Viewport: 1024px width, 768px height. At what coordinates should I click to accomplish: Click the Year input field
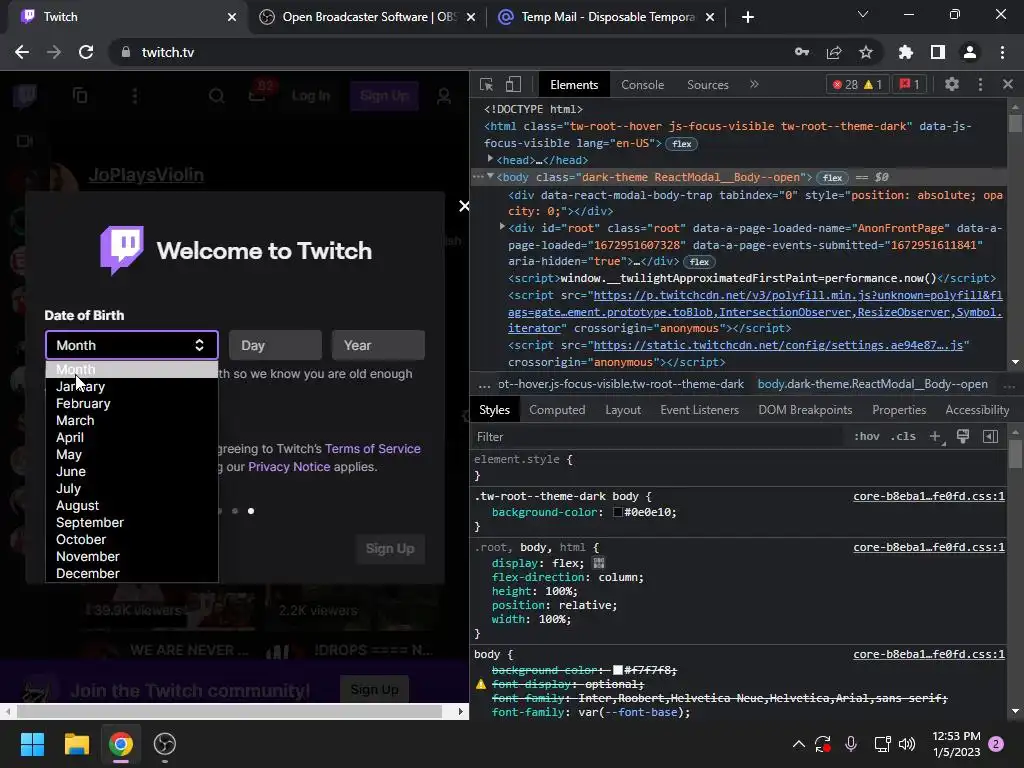[378, 345]
